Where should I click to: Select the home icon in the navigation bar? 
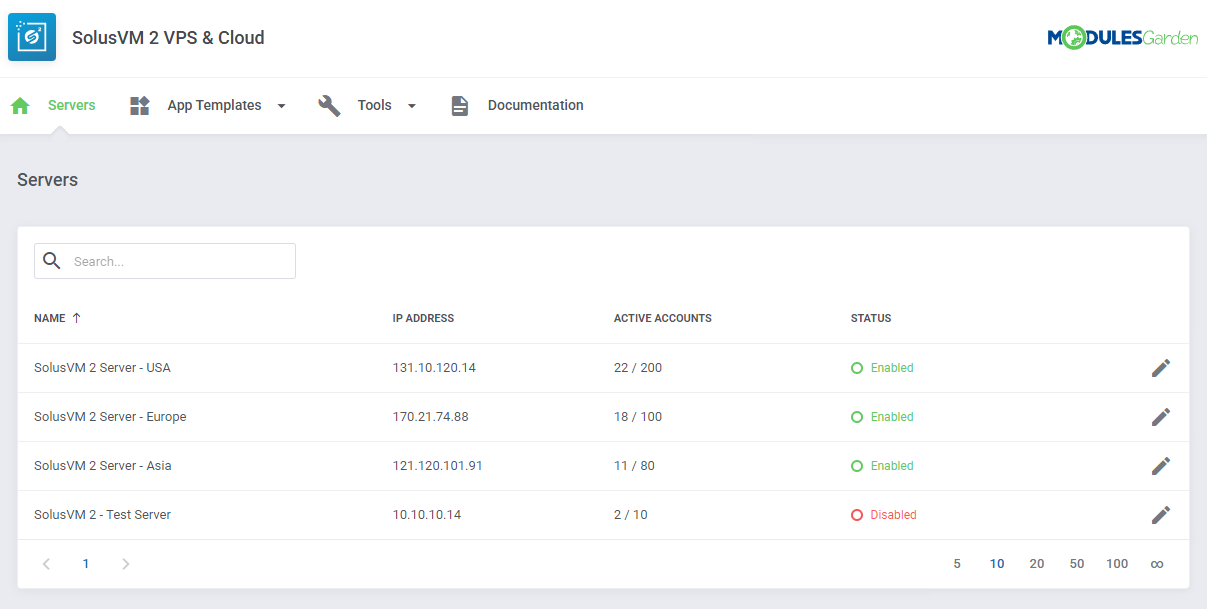pyautogui.click(x=20, y=105)
